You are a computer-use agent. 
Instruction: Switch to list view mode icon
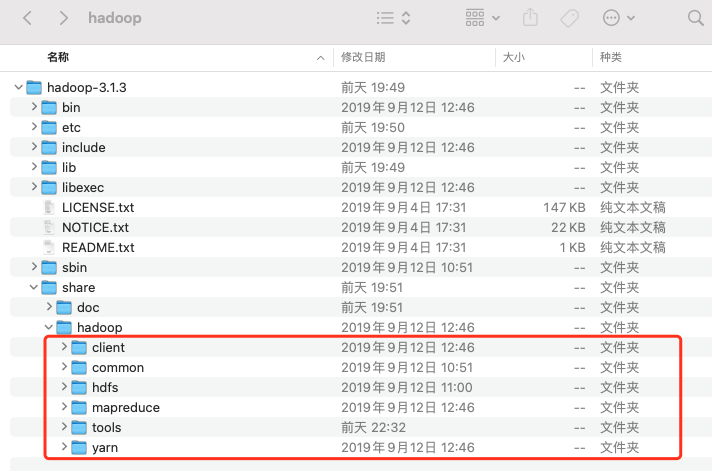click(385, 18)
